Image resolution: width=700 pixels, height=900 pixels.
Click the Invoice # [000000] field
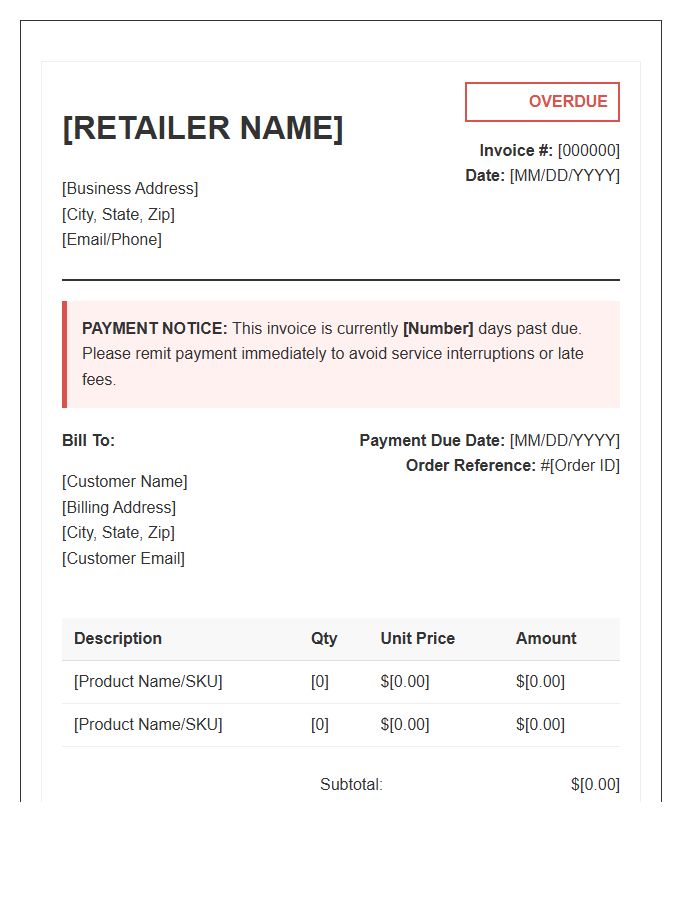point(550,150)
